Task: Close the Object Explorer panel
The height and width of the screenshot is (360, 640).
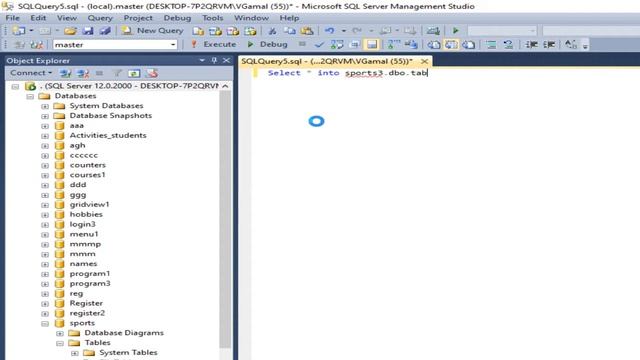Action: tap(227, 60)
